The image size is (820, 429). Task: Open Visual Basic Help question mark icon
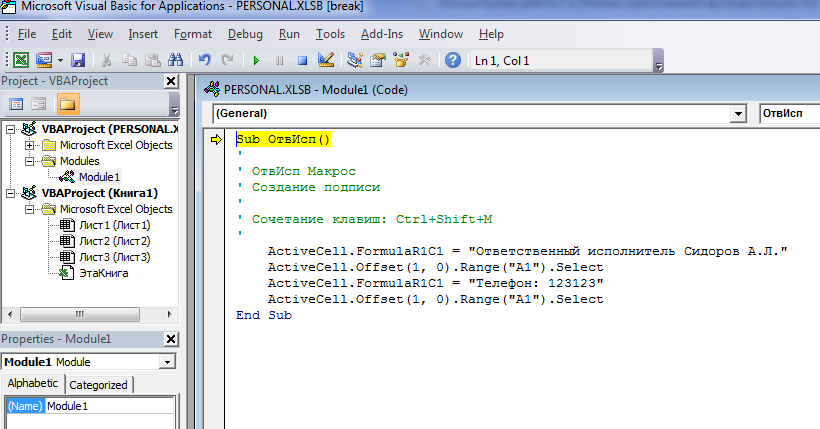(453, 60)
